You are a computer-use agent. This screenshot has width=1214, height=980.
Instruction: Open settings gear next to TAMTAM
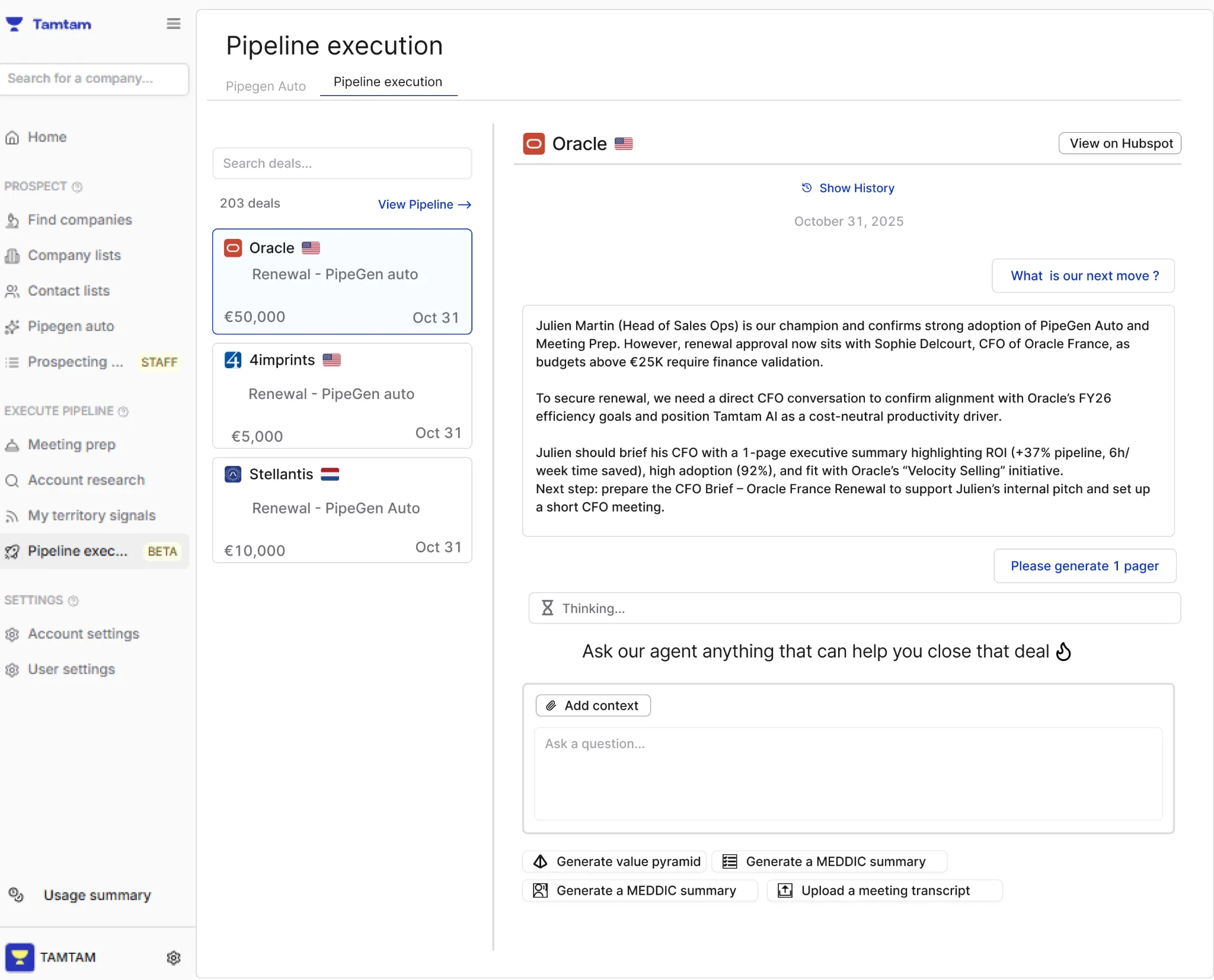coord(173,957)
